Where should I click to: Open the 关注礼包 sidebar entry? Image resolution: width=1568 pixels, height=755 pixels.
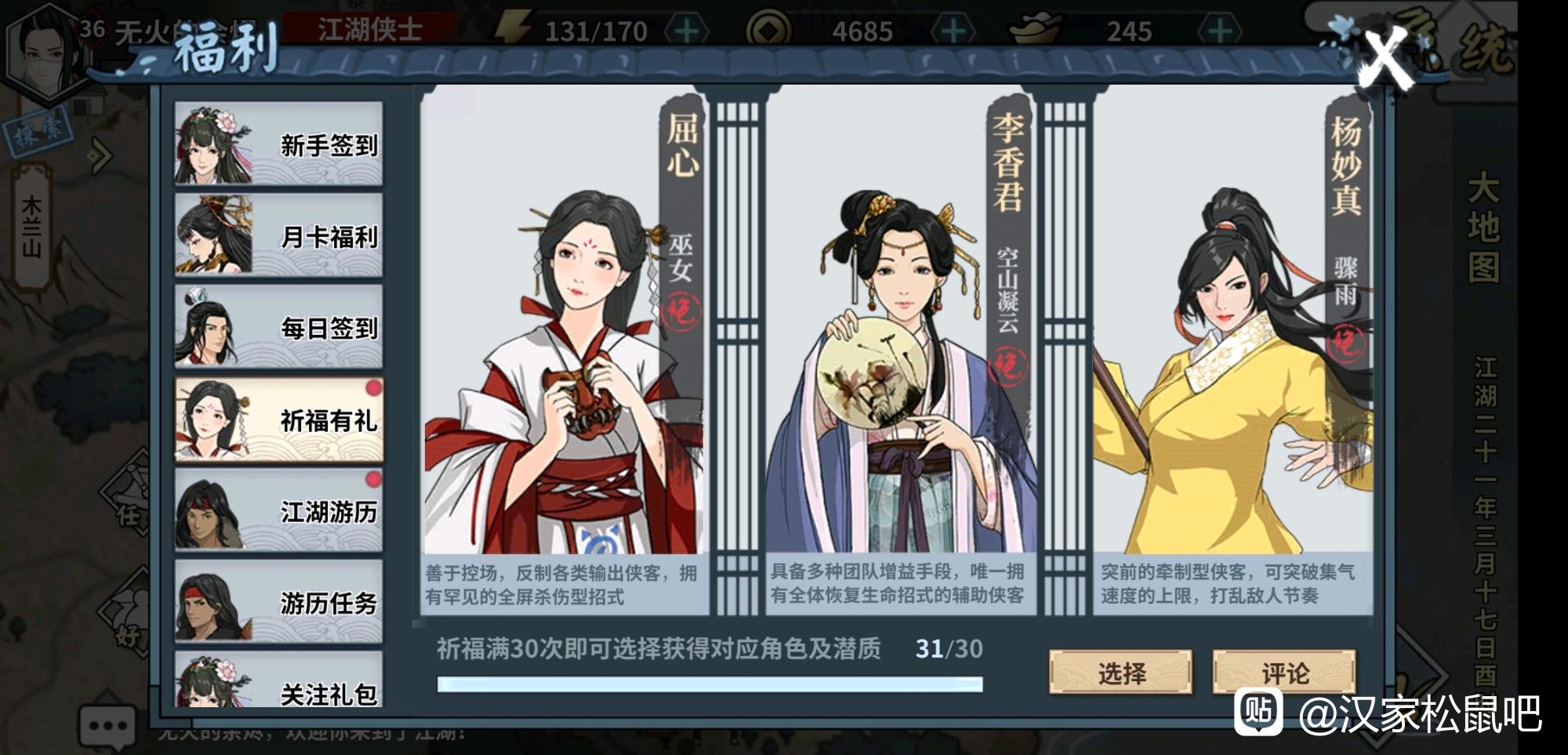(278, 680)
